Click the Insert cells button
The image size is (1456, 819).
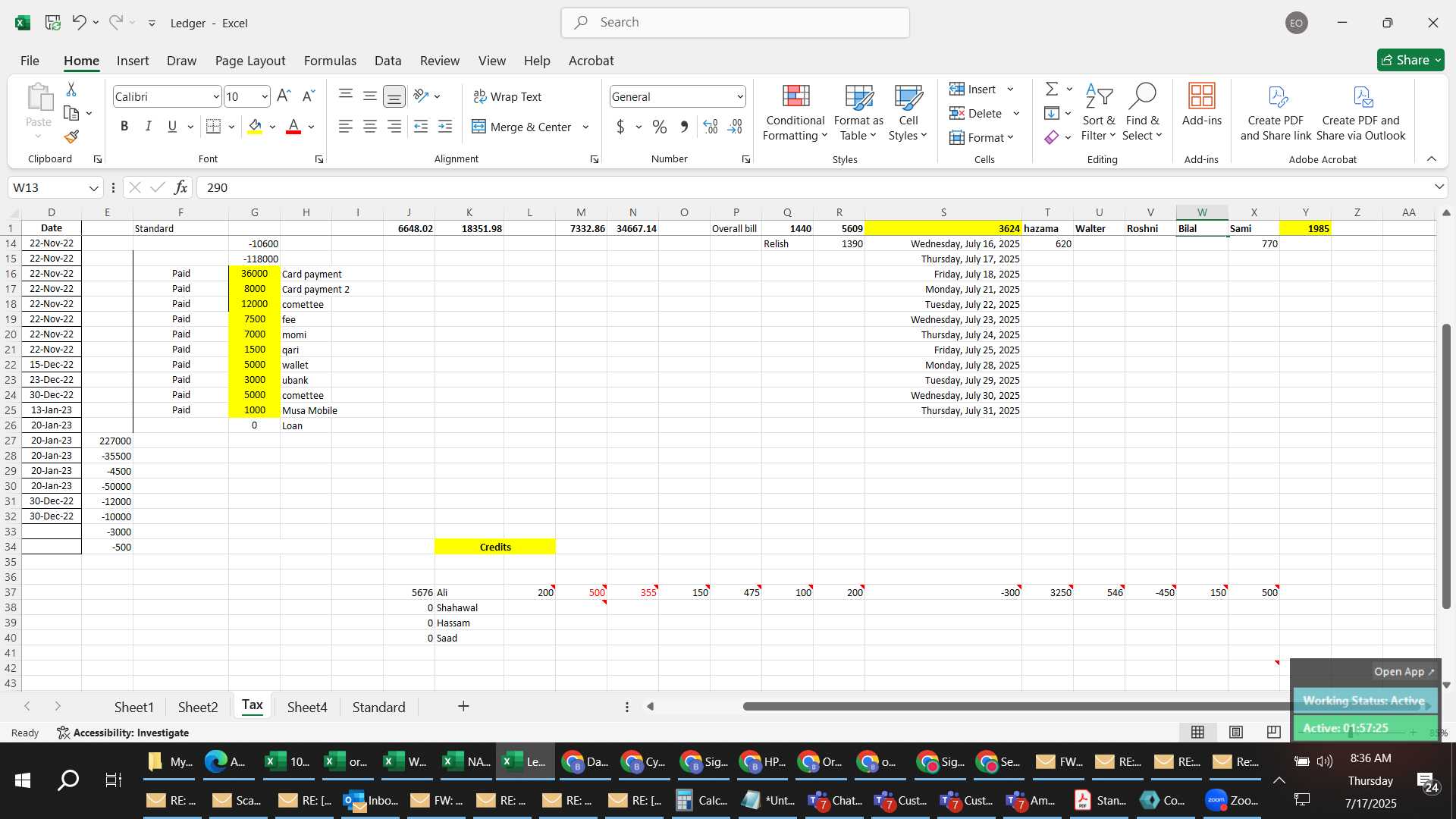pyautogui.click(x=974, y=89)
